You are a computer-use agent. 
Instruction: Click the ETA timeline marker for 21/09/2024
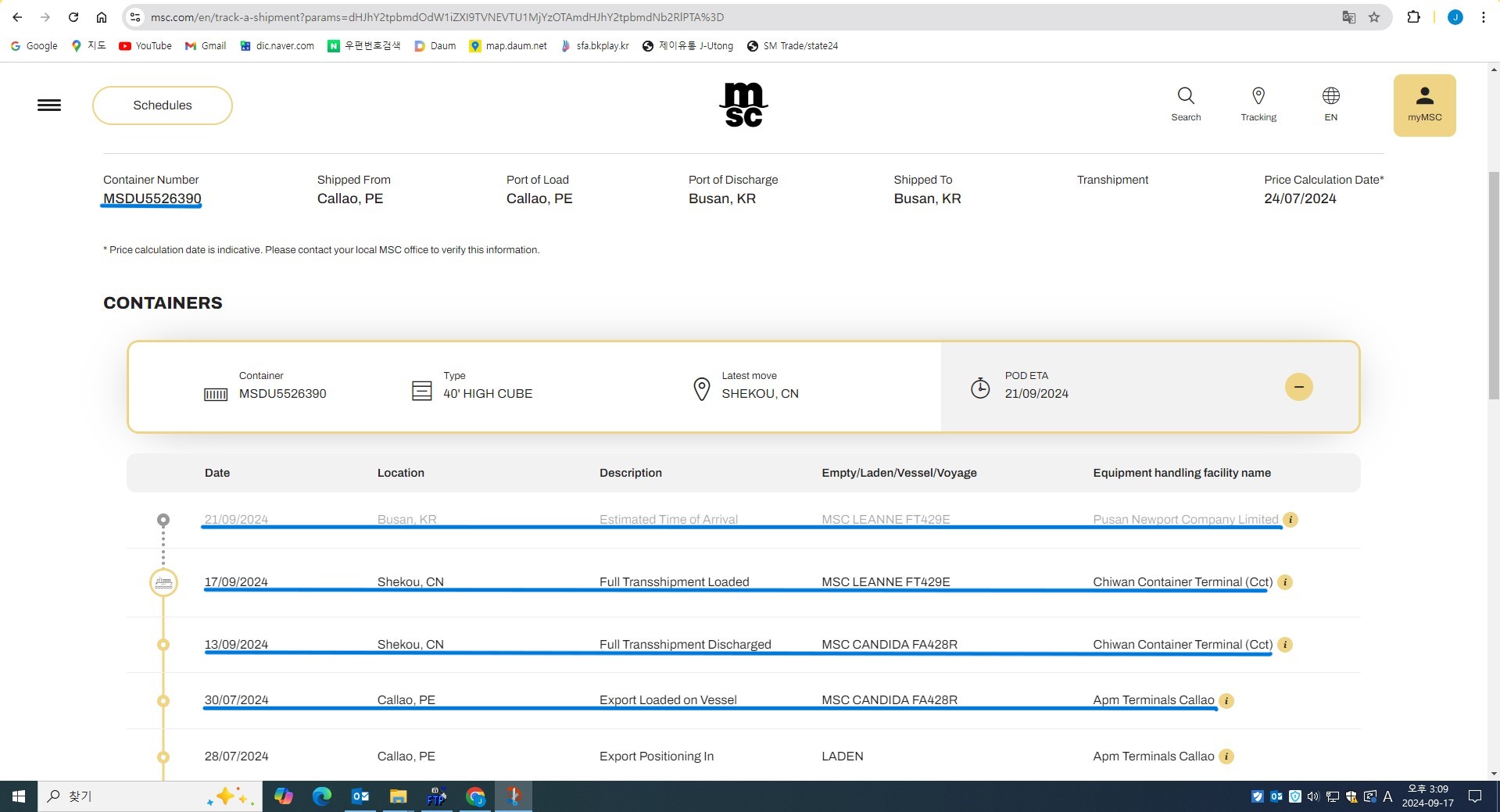click(163, 520)
